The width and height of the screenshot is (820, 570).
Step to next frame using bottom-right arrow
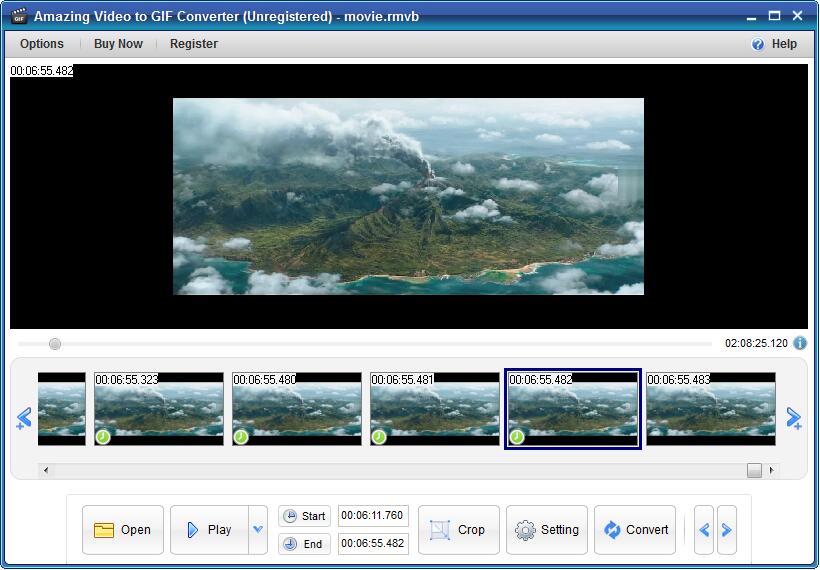pyautogui.click(x=727, y=530)
